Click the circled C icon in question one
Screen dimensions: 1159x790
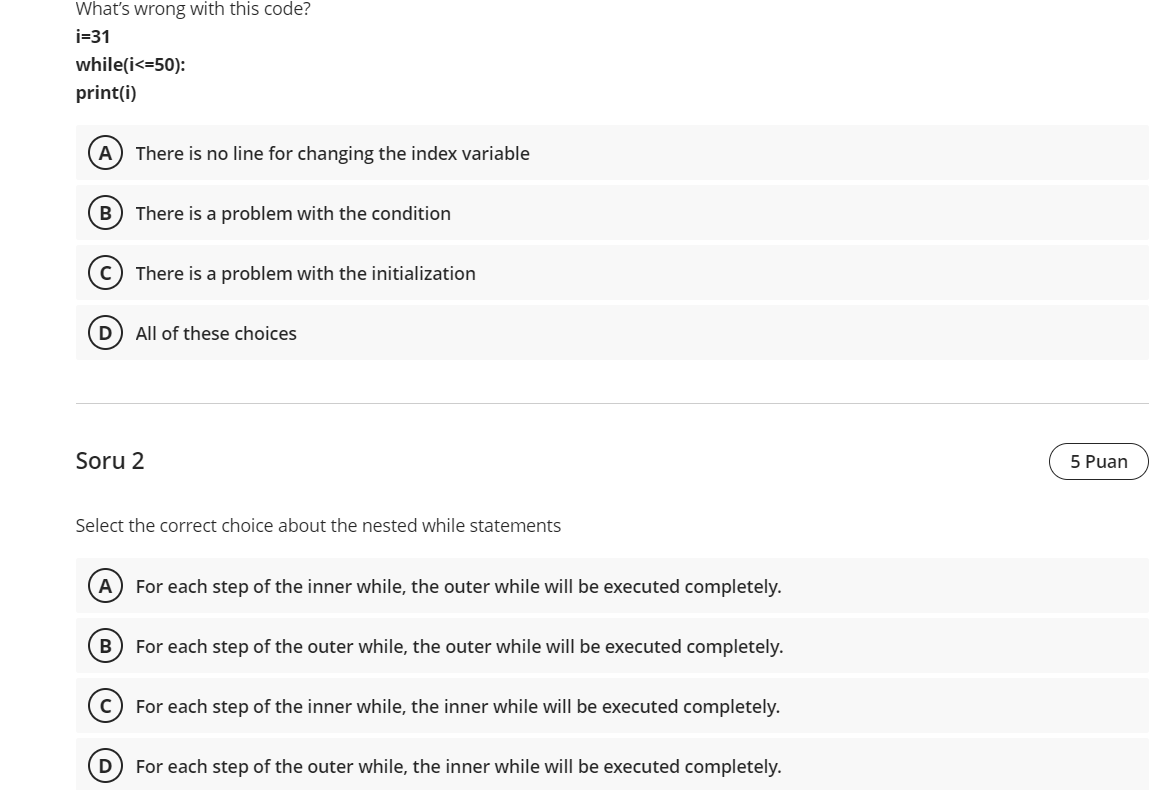[x=106, y=272]
